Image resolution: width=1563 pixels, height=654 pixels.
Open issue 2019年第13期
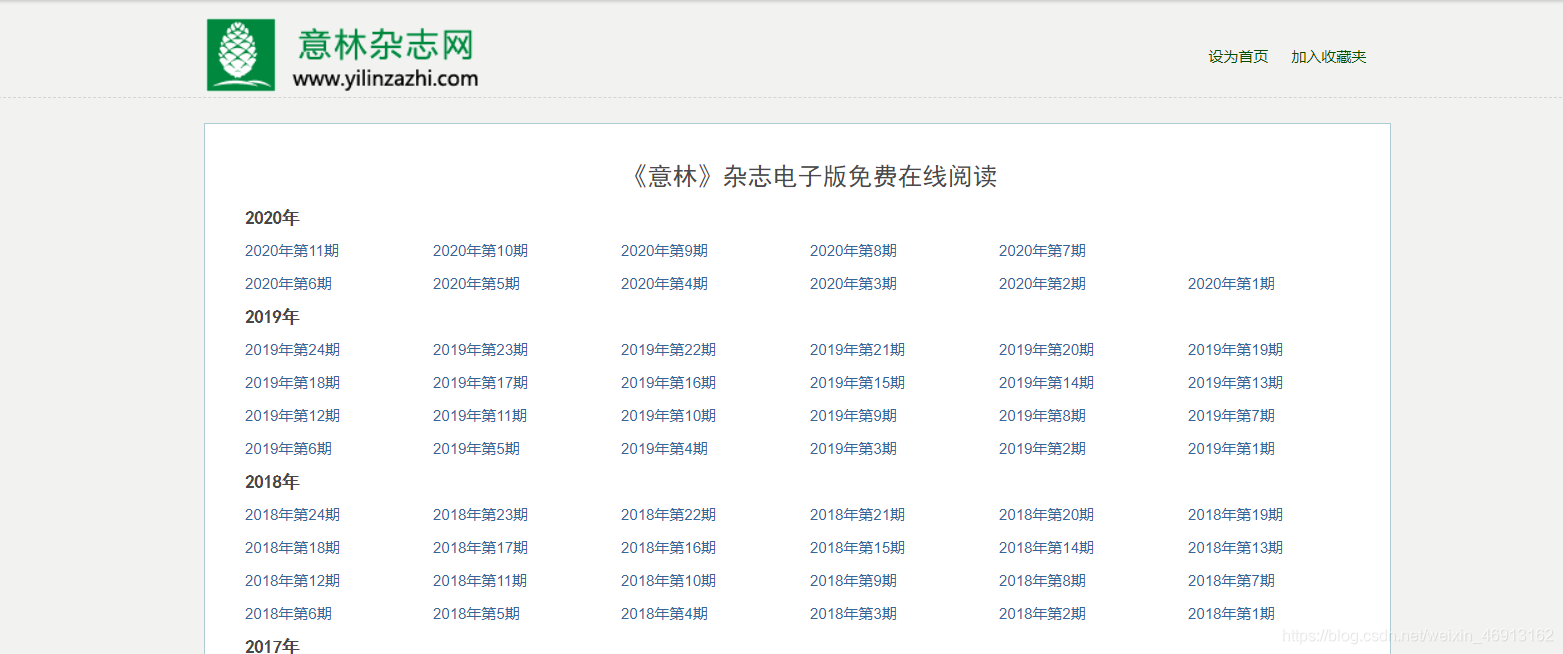click(x=1235, y=383)
